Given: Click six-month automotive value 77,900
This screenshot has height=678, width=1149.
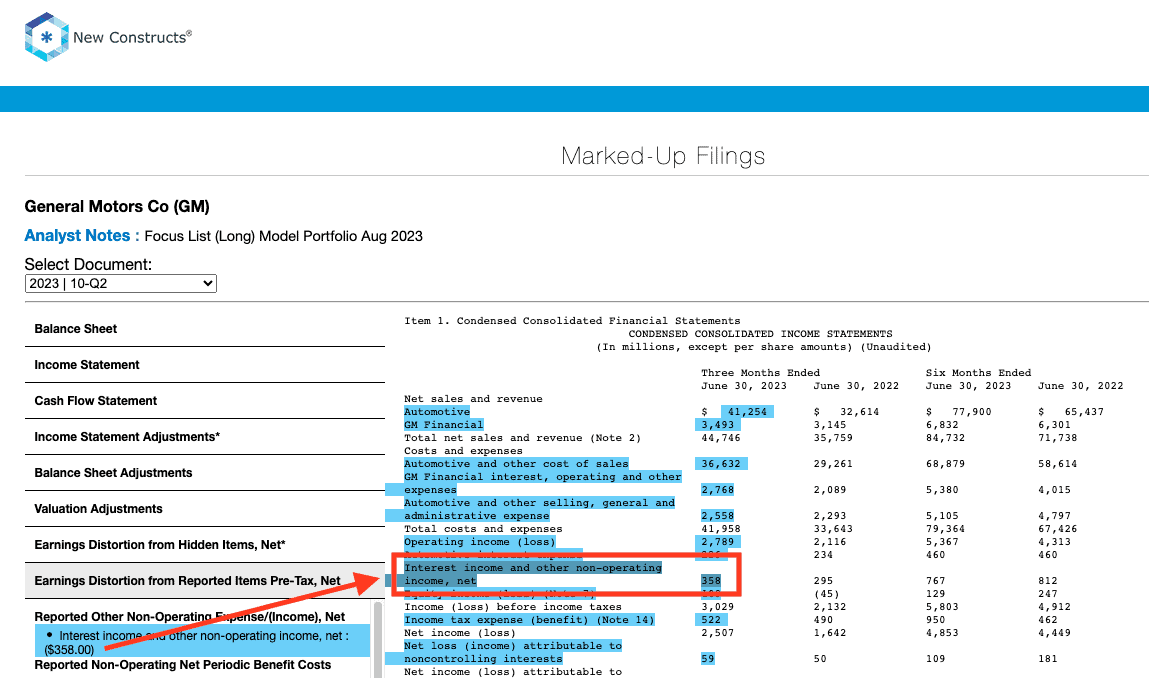Looking at the screenshot, I should coord(972,412).
